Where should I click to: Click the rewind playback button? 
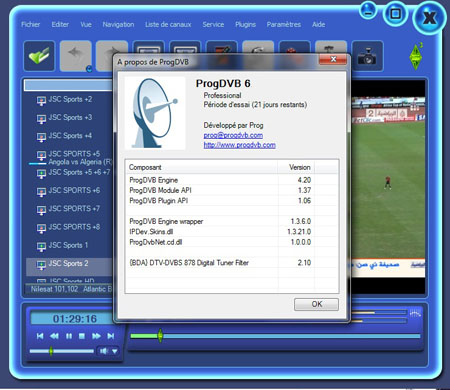(54, 336)
